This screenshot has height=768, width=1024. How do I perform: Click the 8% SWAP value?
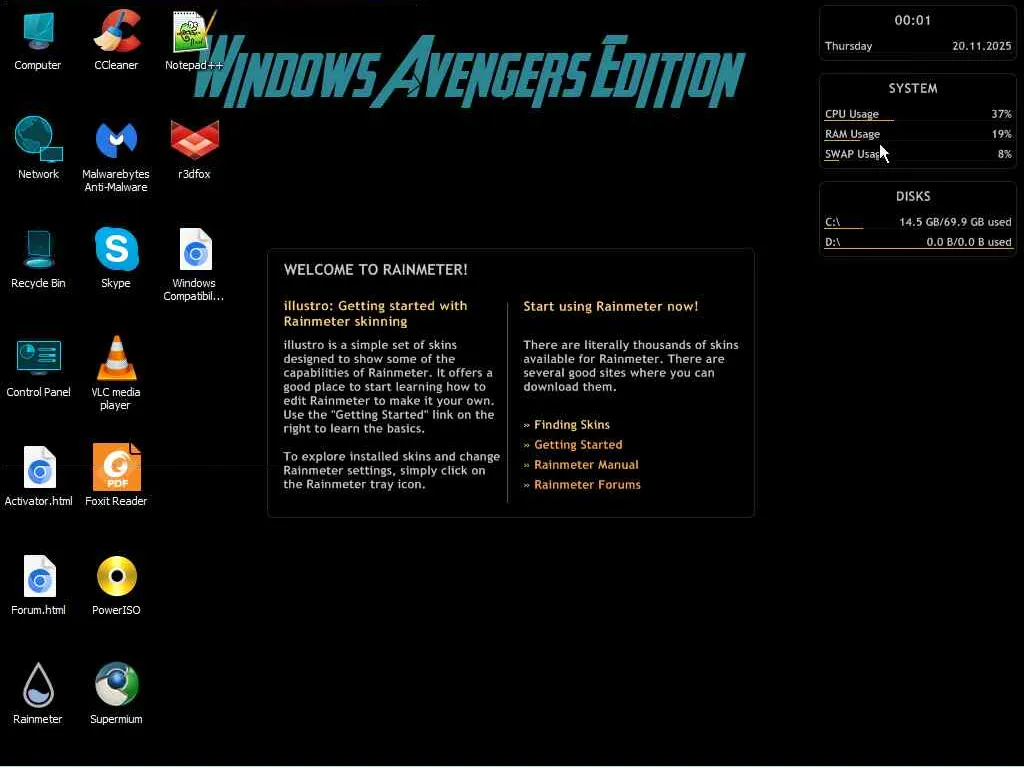pyautogui.click(x=1004, y=154)
